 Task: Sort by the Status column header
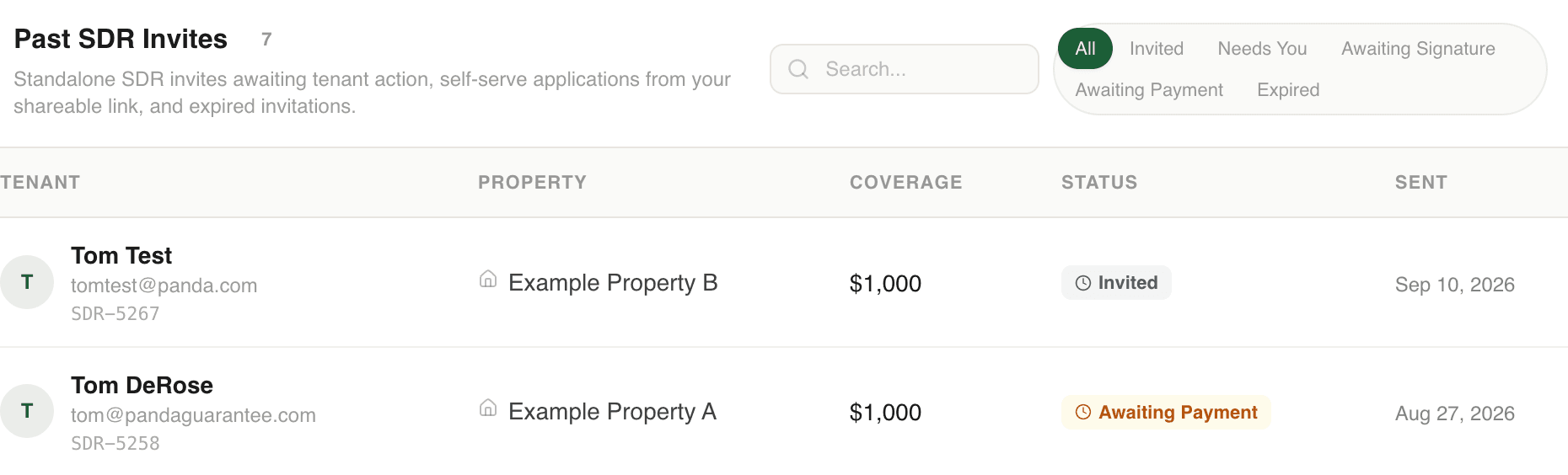1098,182
